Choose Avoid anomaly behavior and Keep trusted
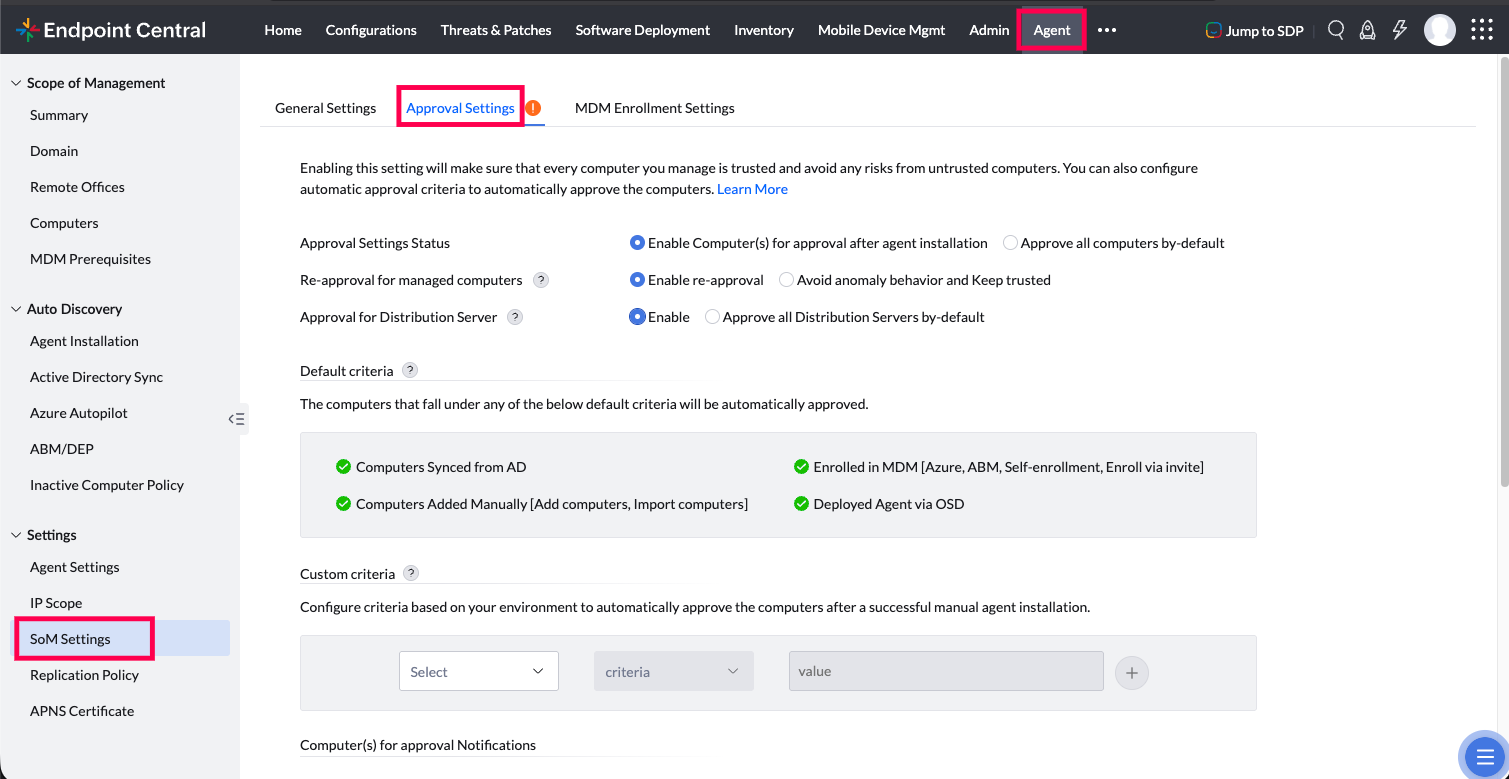This screenshot has width=1509, height=779. click(x=786, y=280)
